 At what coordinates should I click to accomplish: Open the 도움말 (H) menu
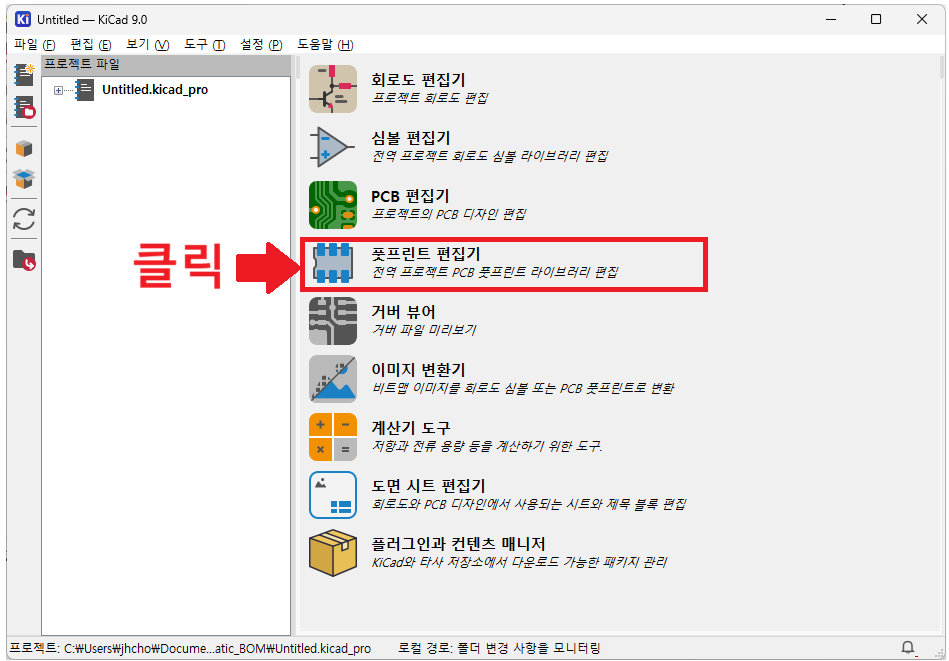pos(326,45)
